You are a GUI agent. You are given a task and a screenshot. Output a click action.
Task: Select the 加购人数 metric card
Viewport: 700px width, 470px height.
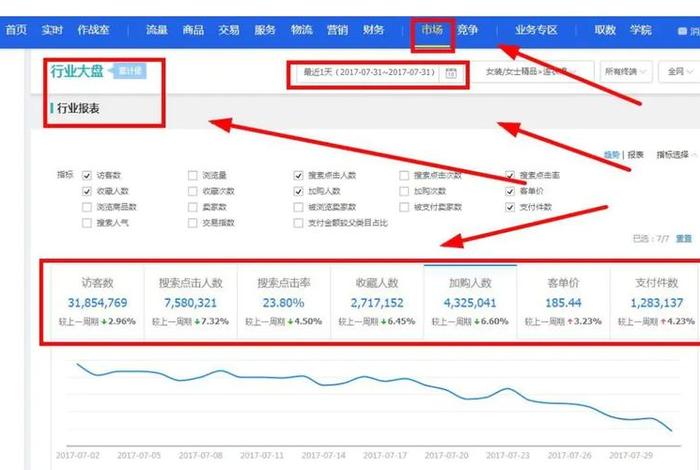pyautogui.click(x=470, y=302)
